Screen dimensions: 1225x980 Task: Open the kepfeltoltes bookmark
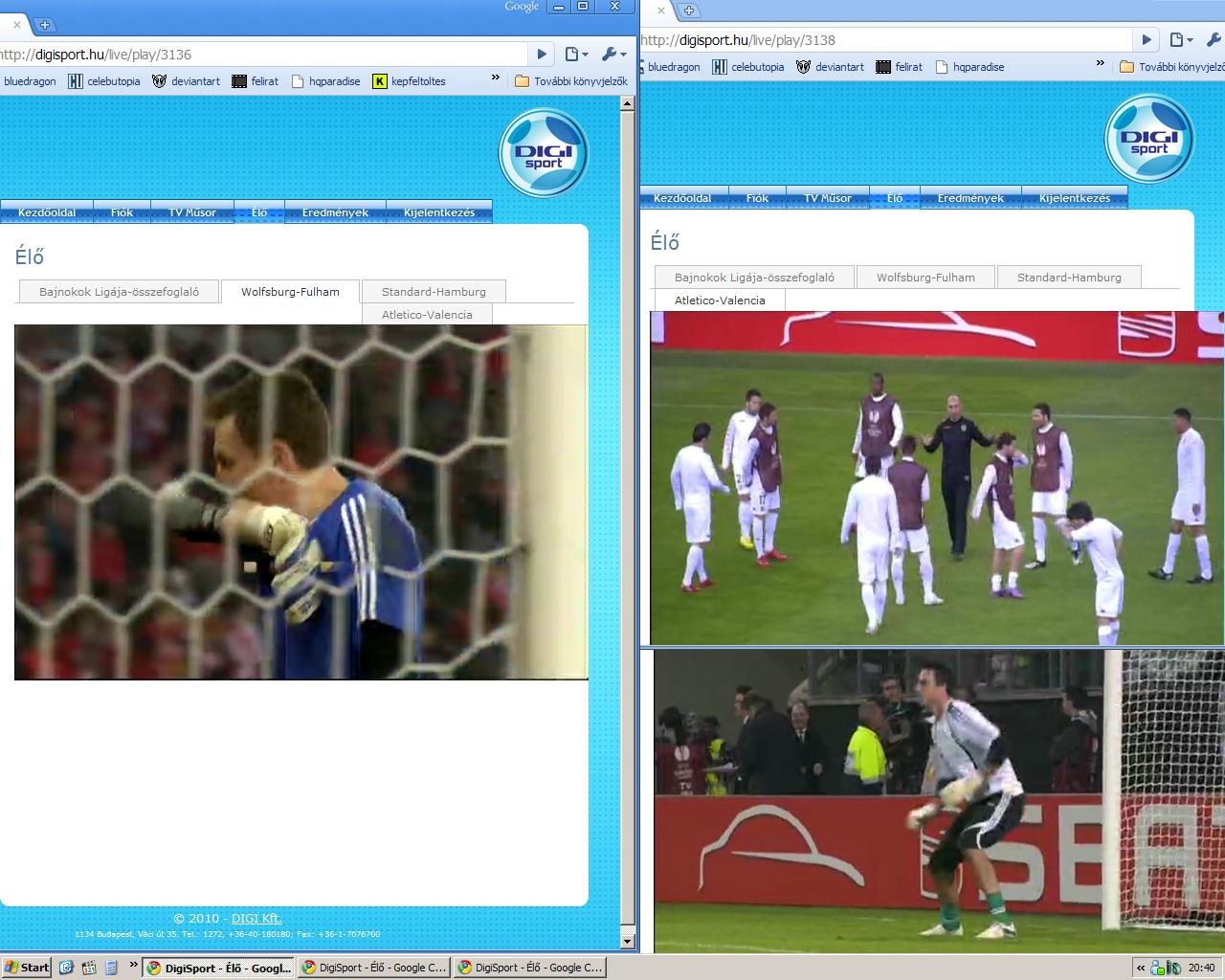pyautogui.click(x=410, y=81)
